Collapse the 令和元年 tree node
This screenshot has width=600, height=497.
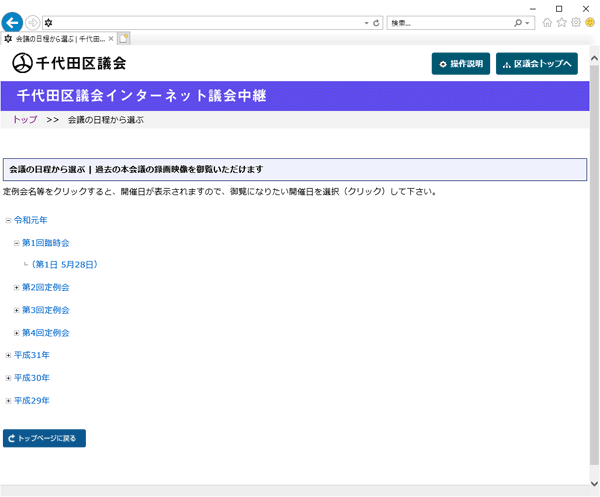8,220
